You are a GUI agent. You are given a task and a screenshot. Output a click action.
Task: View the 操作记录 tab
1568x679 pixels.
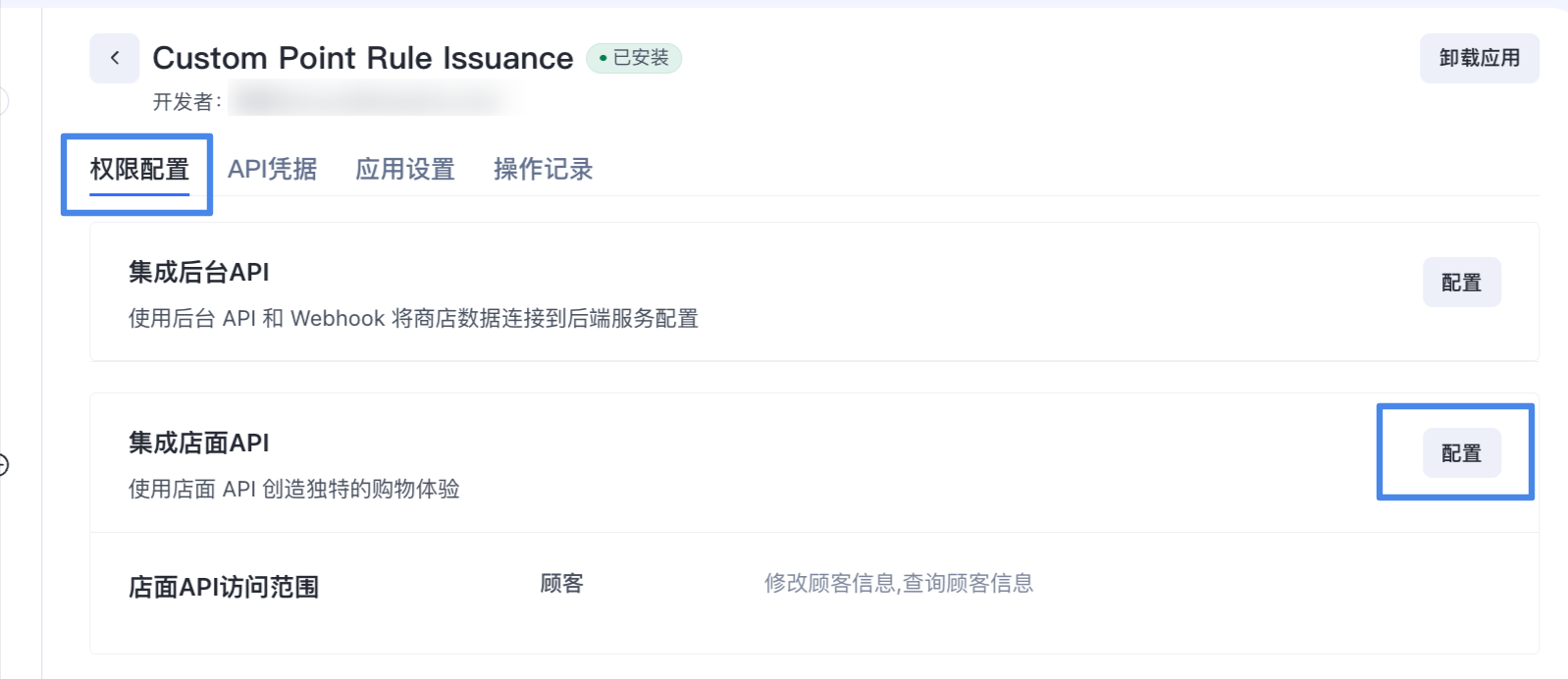[x=543, y=170]
